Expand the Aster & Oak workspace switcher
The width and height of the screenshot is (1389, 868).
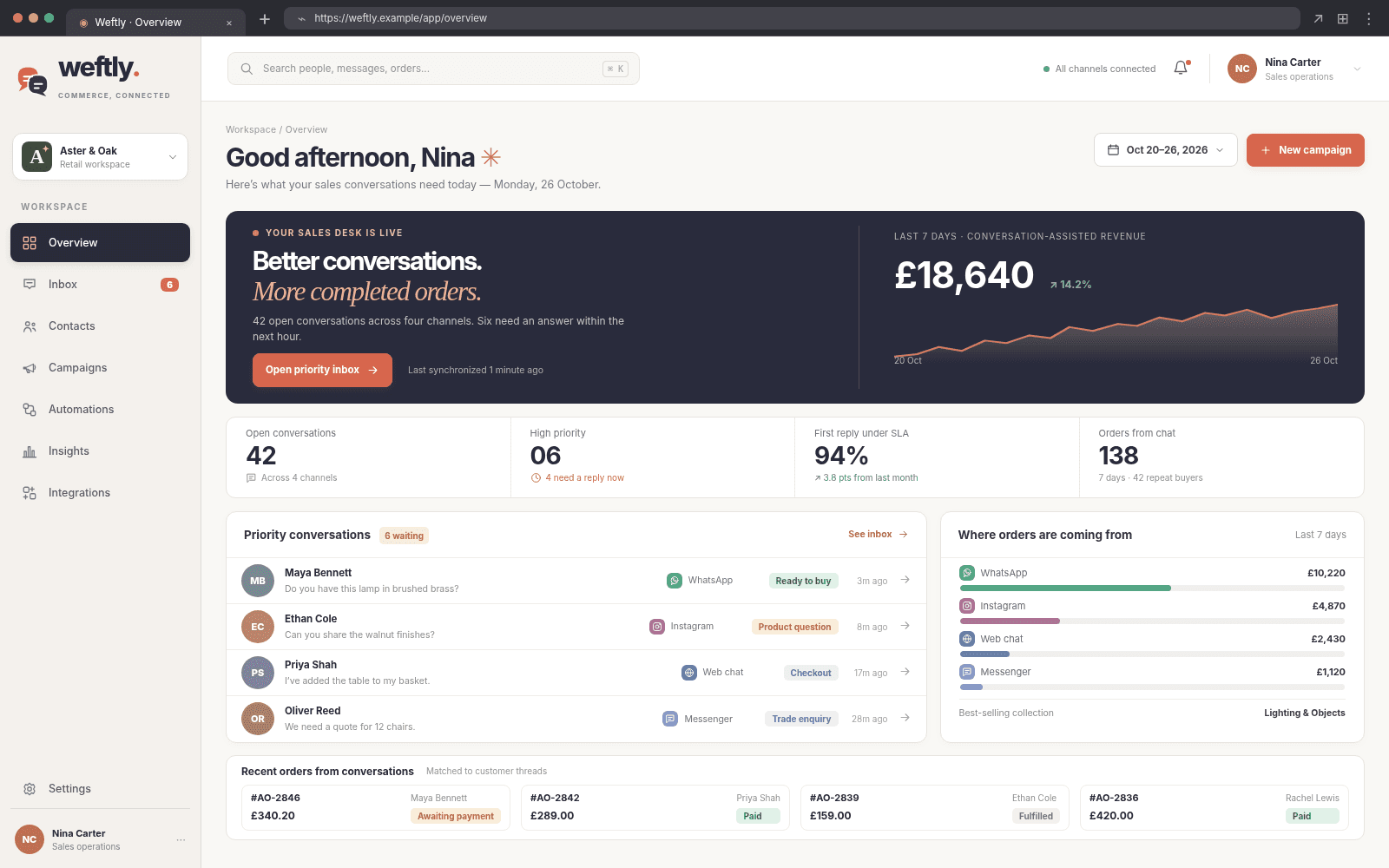[x=101, y=157]
